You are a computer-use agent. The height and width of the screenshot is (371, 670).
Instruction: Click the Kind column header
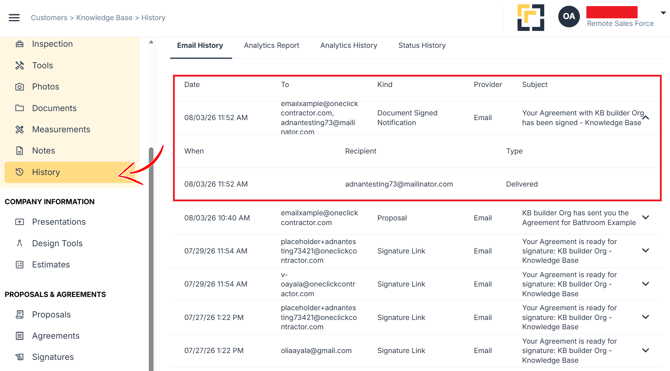click(x=385, y=85)
